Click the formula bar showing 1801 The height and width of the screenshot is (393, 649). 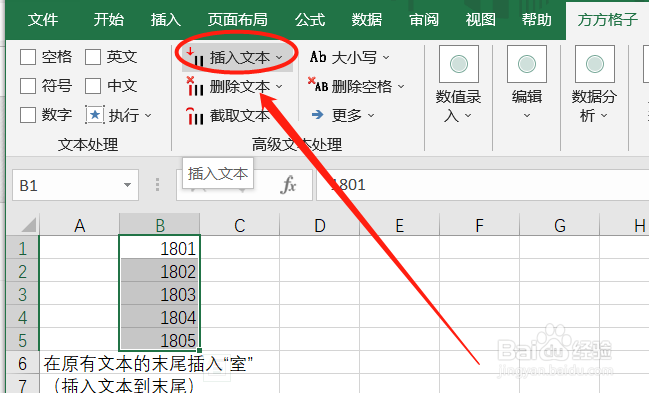[x=483, y=185]
